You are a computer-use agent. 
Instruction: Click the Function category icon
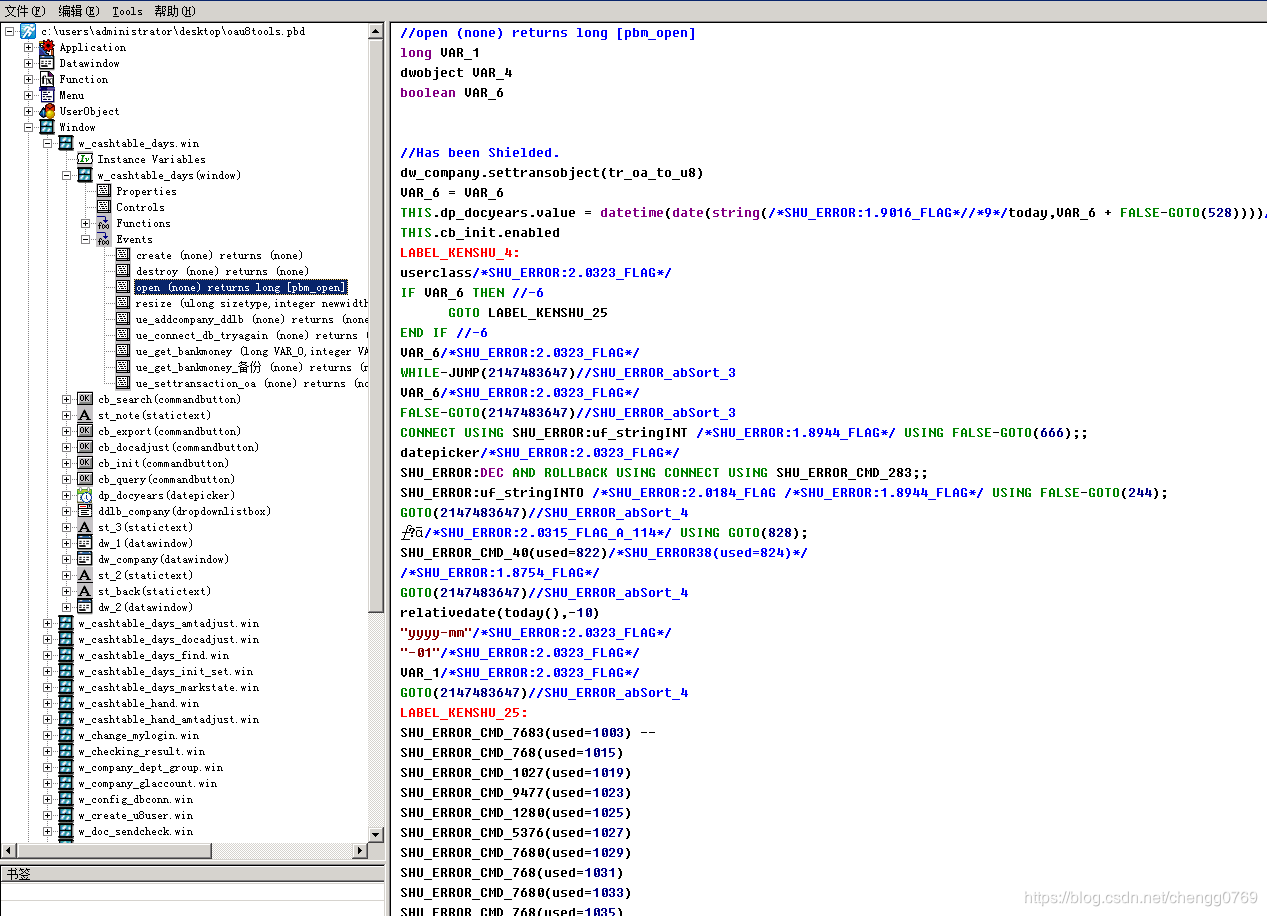(47, 79)
